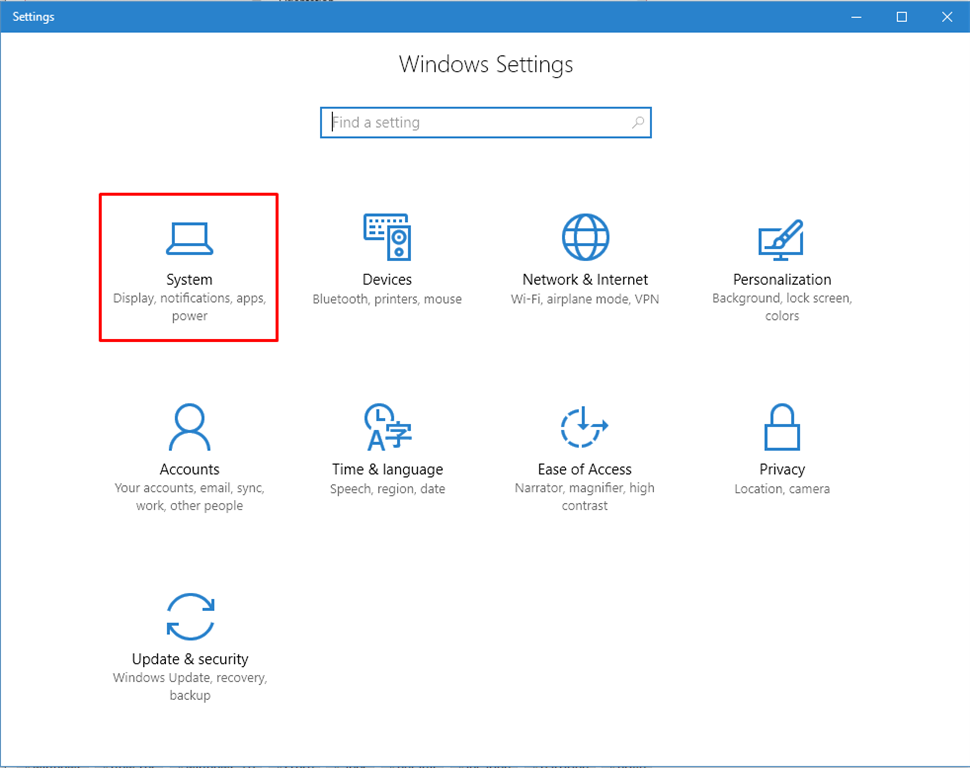Open the Devices keyboard and speaker icon

(x=387, y=237)
